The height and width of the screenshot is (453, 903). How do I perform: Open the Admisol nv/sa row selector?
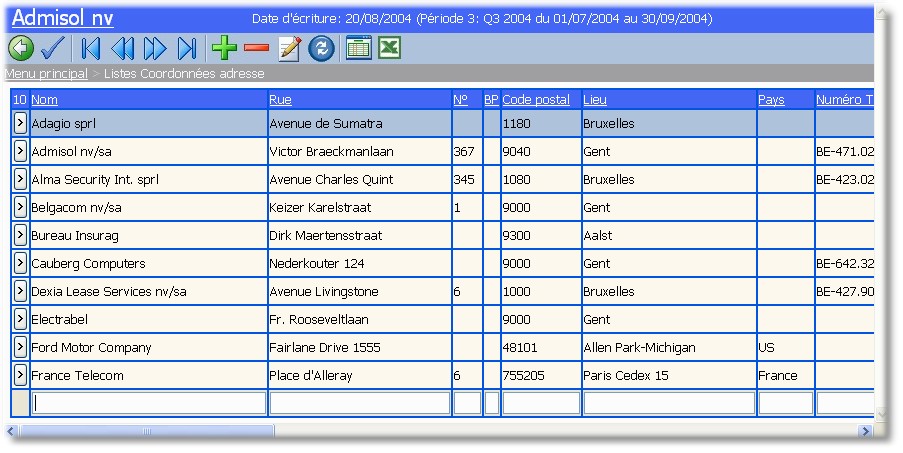[20, 151]
